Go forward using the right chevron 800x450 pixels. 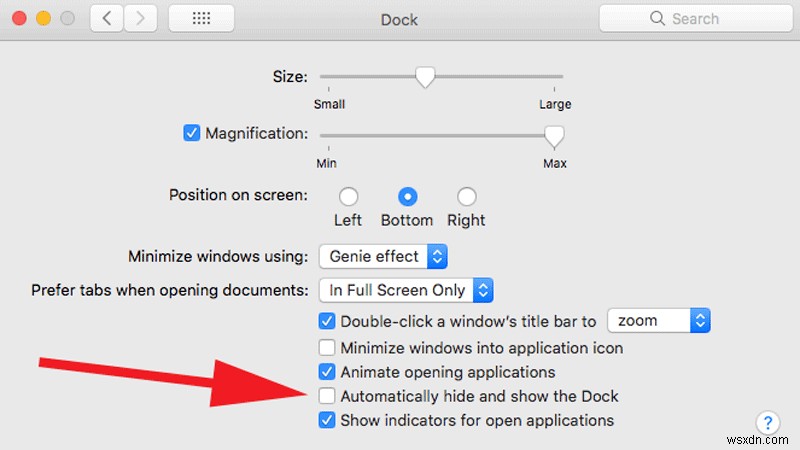(x=140, y=19)
